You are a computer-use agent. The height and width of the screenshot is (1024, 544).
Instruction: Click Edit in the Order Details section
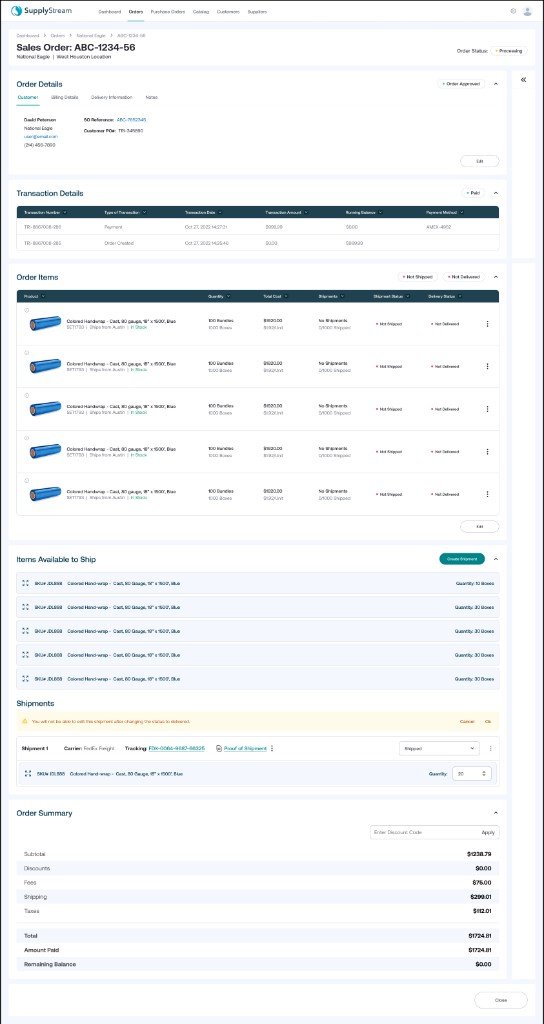pyautogui.click(x=480, y=161)
